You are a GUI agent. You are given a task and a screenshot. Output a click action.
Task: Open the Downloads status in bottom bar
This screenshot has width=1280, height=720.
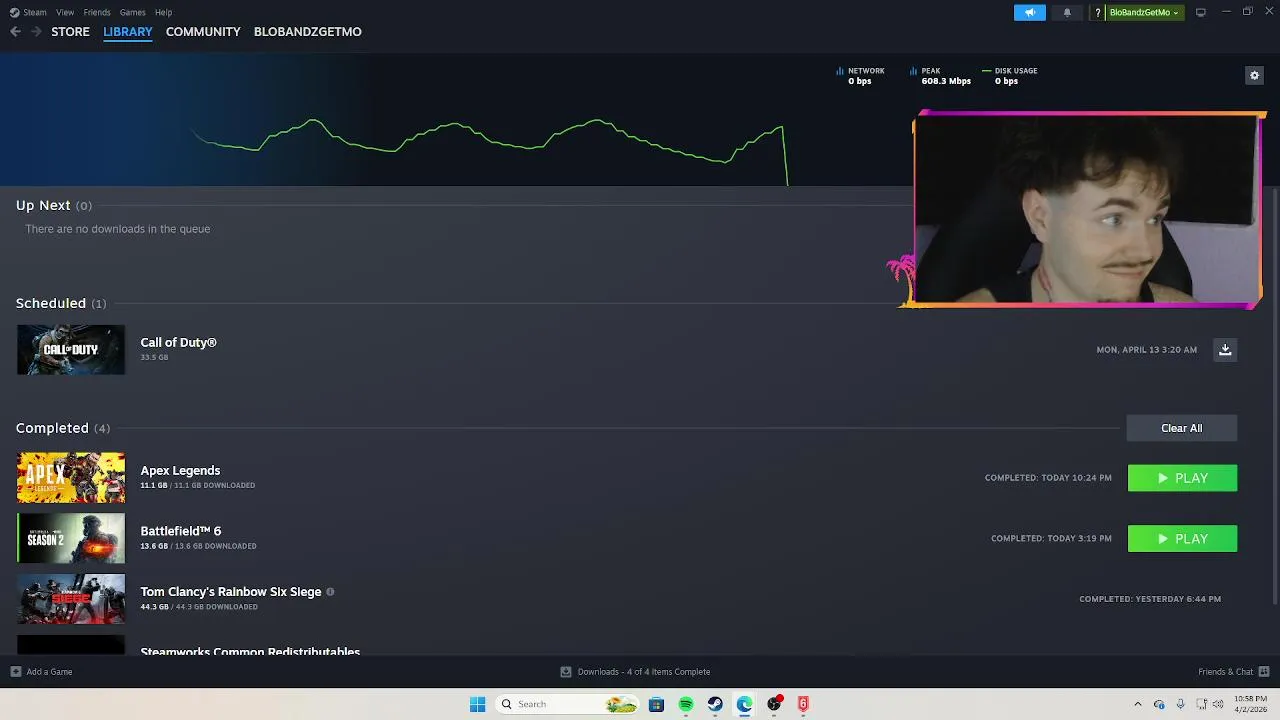[635, 672]
